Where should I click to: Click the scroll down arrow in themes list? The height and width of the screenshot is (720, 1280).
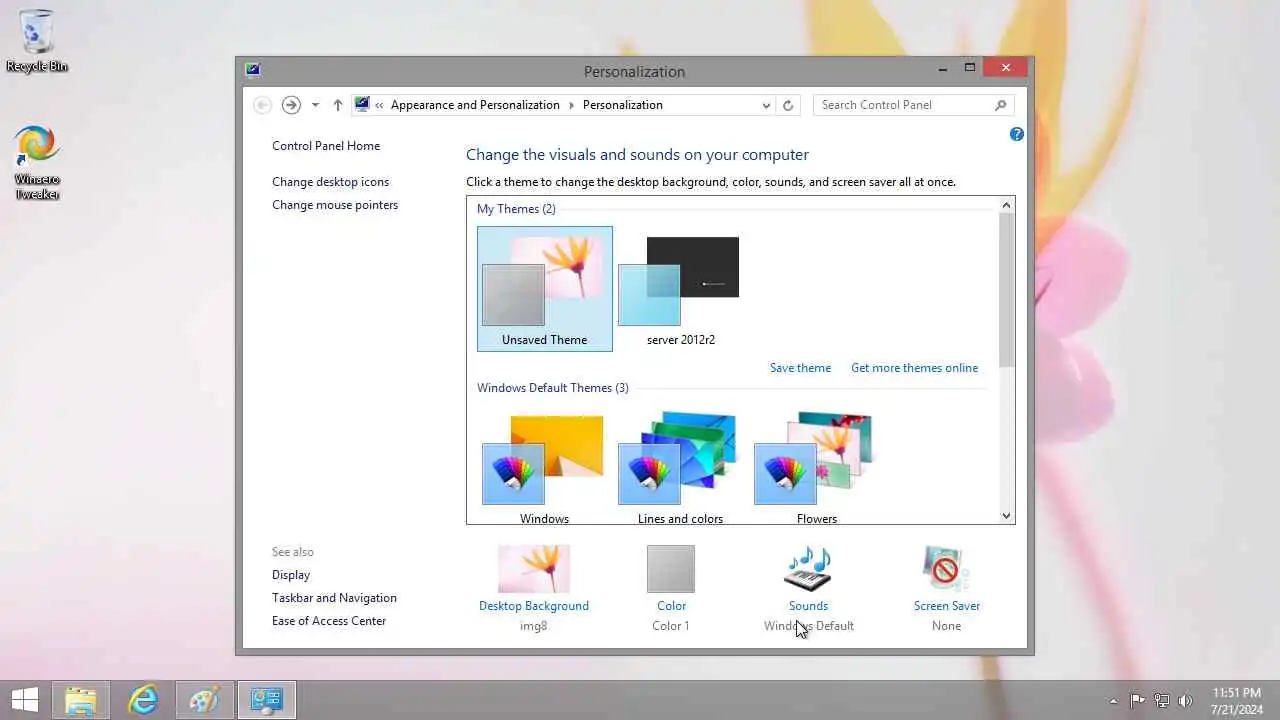(x=1007, y=516)
